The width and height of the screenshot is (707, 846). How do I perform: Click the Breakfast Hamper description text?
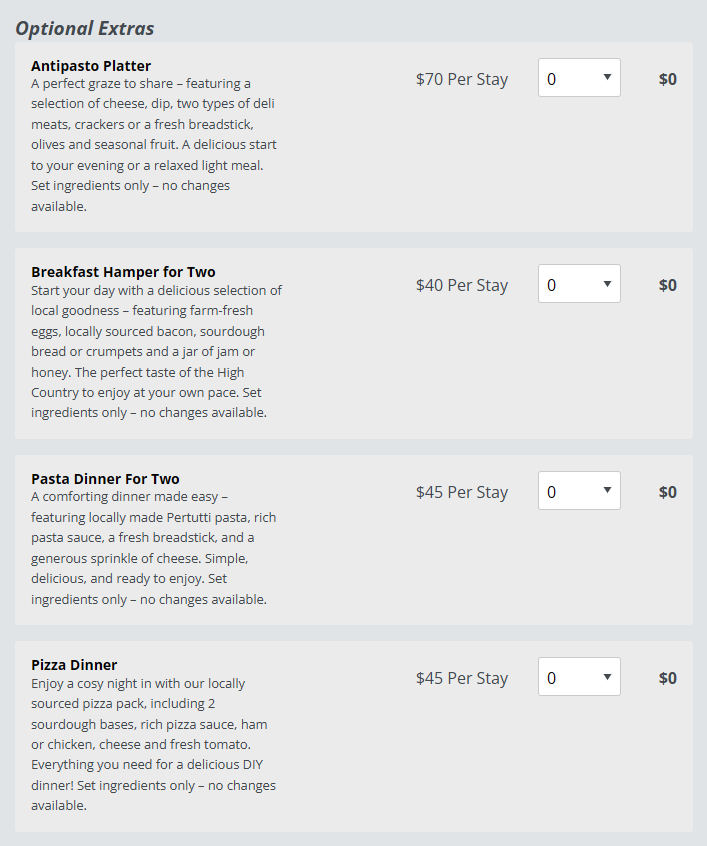pos(156,351)
